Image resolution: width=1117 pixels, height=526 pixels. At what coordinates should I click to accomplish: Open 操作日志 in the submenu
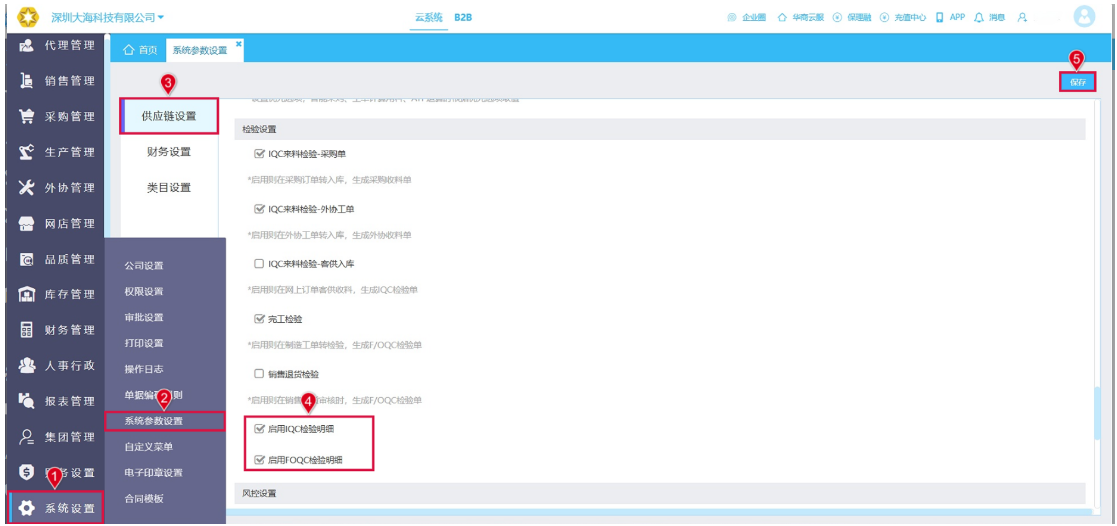tap(144, 369)
